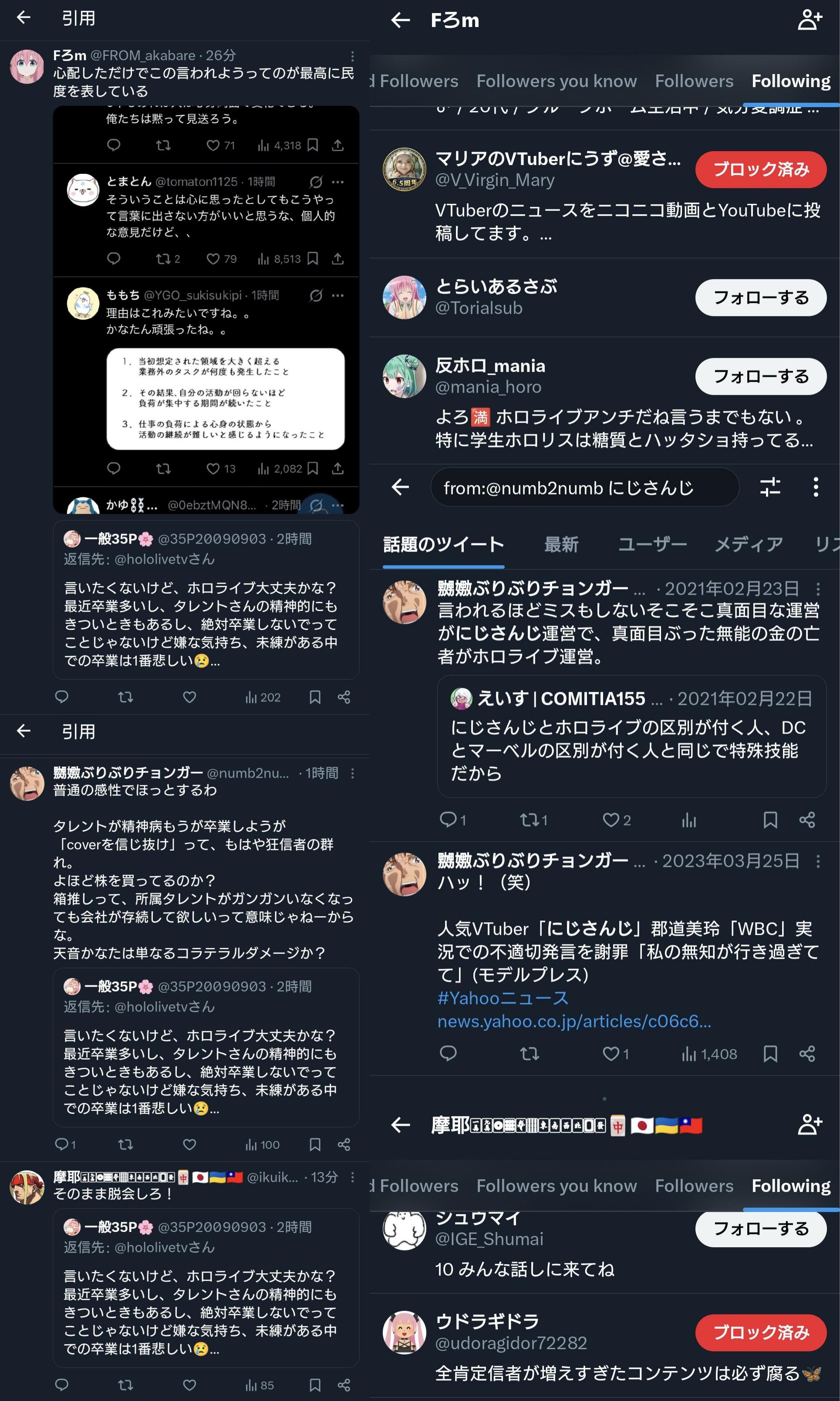Retweet the post showing 202 views
The height and width of the screenshot is (1401, 840).
tap(125, 697)
